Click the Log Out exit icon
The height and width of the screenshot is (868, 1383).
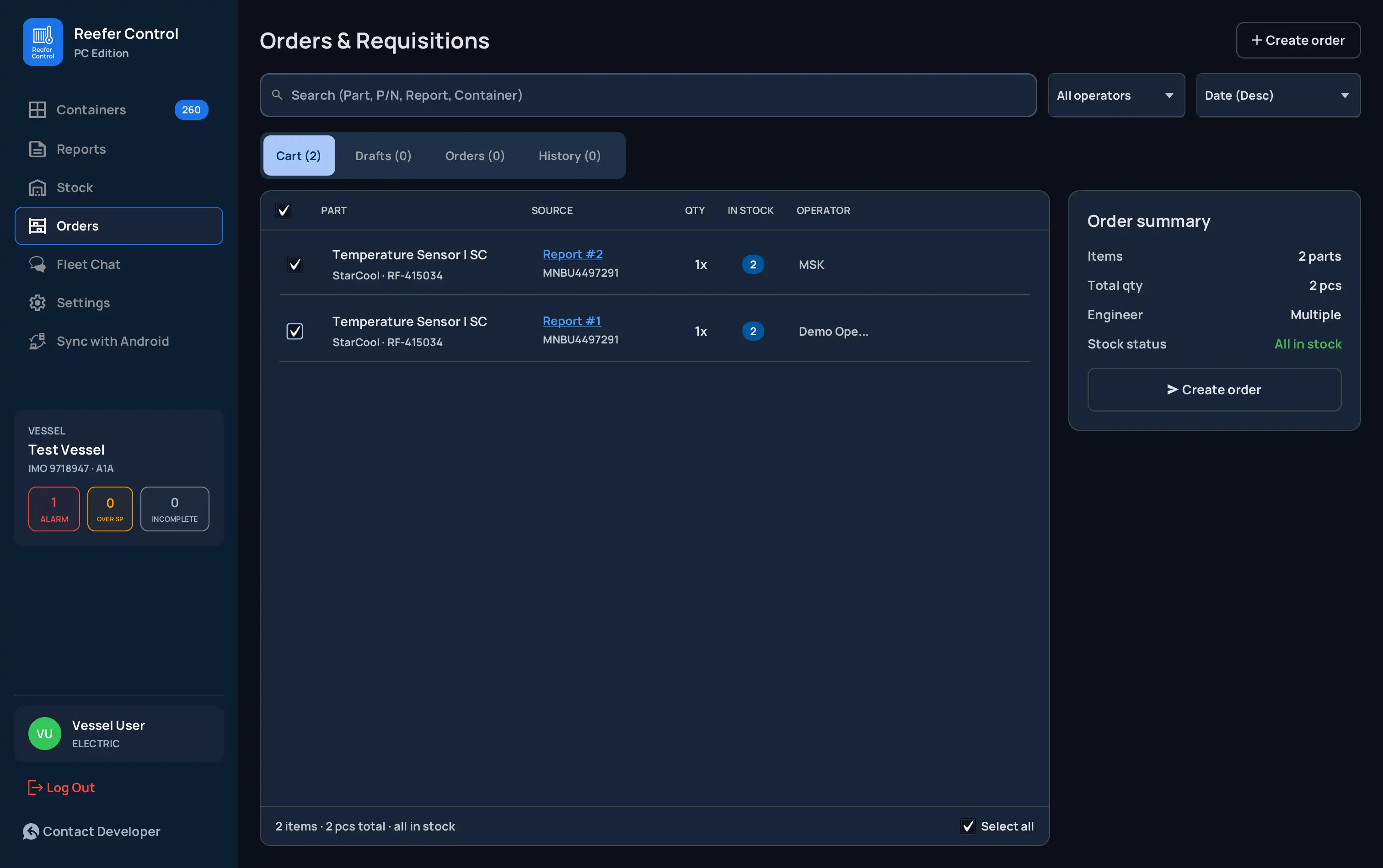36,788
